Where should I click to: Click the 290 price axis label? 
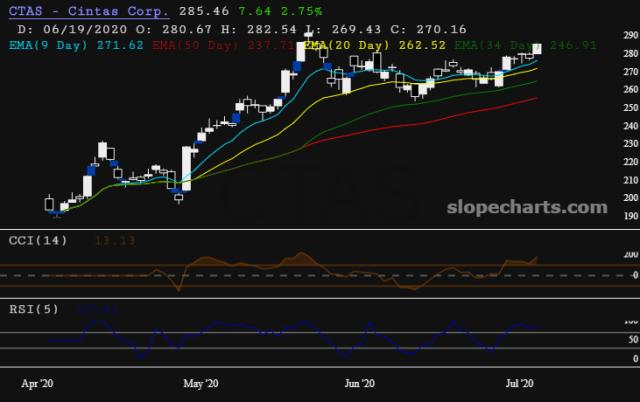tap(603, 37)
